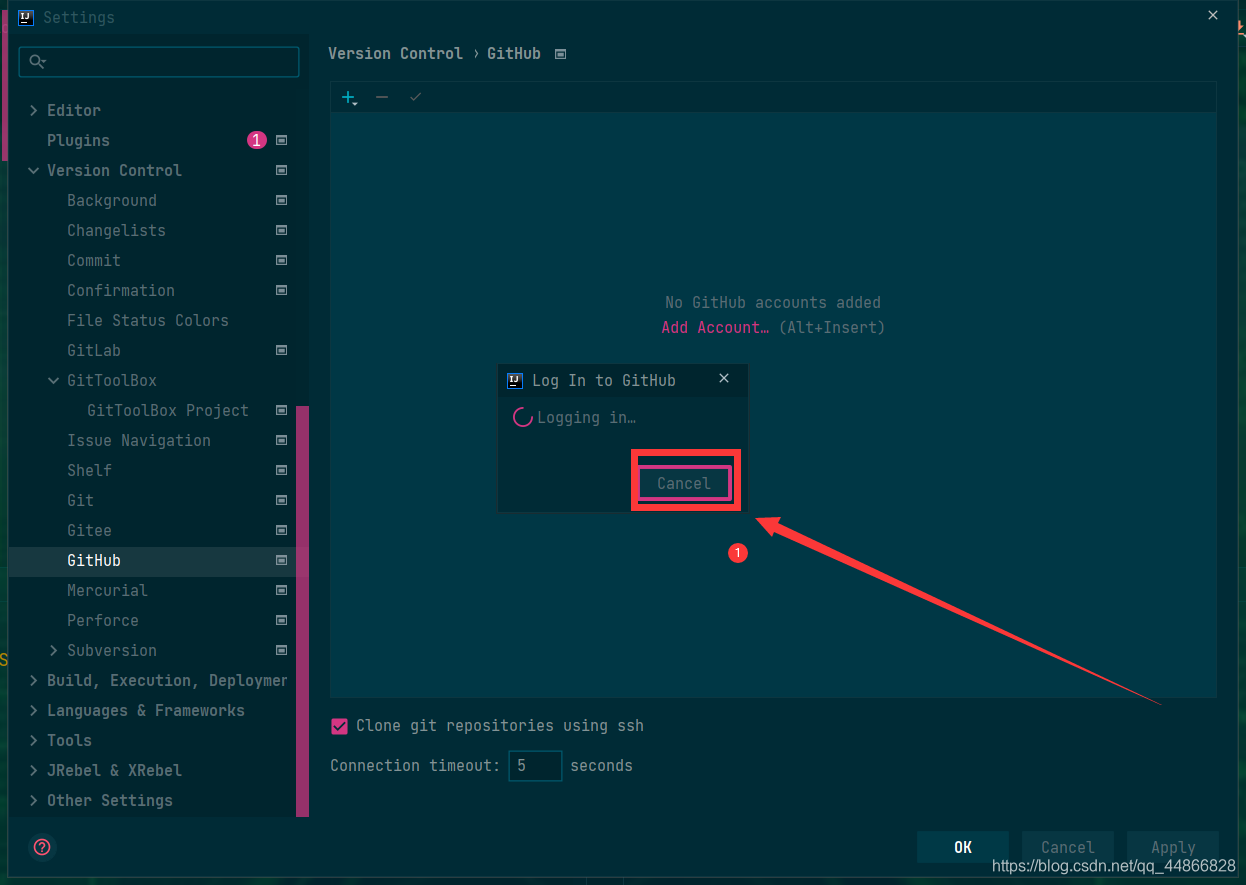1246x885 pixels.
Task: Collapse the GitToolBox node
Action: click(54, 380)
